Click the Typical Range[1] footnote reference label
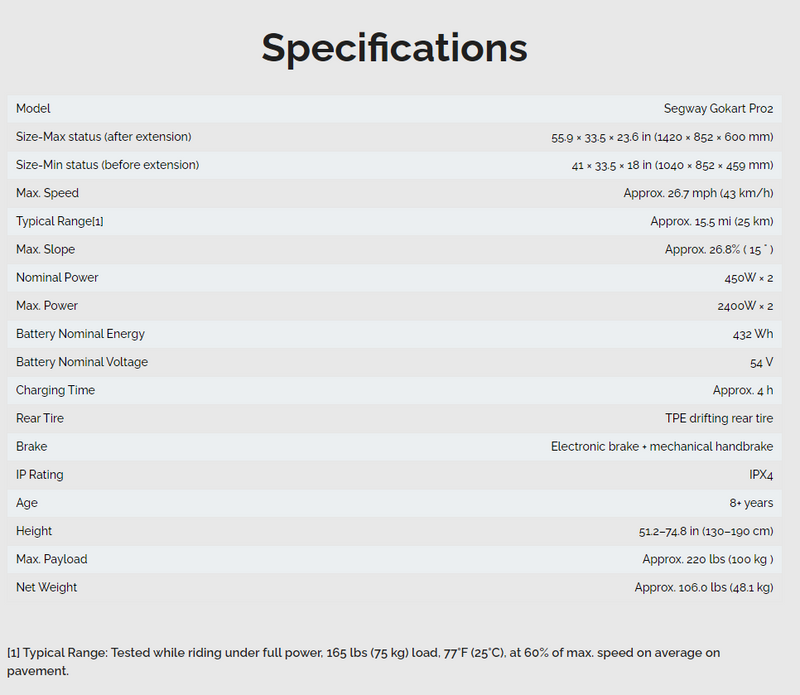Image resolution: width=800 pixels, height=695 pixels. (x=60, y=221)
